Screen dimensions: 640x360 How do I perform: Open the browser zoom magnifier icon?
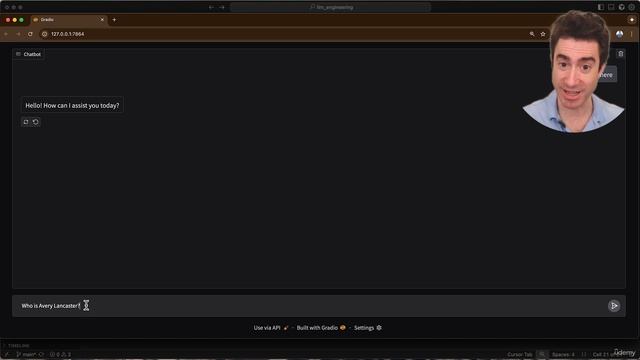[x=532, y=34]
